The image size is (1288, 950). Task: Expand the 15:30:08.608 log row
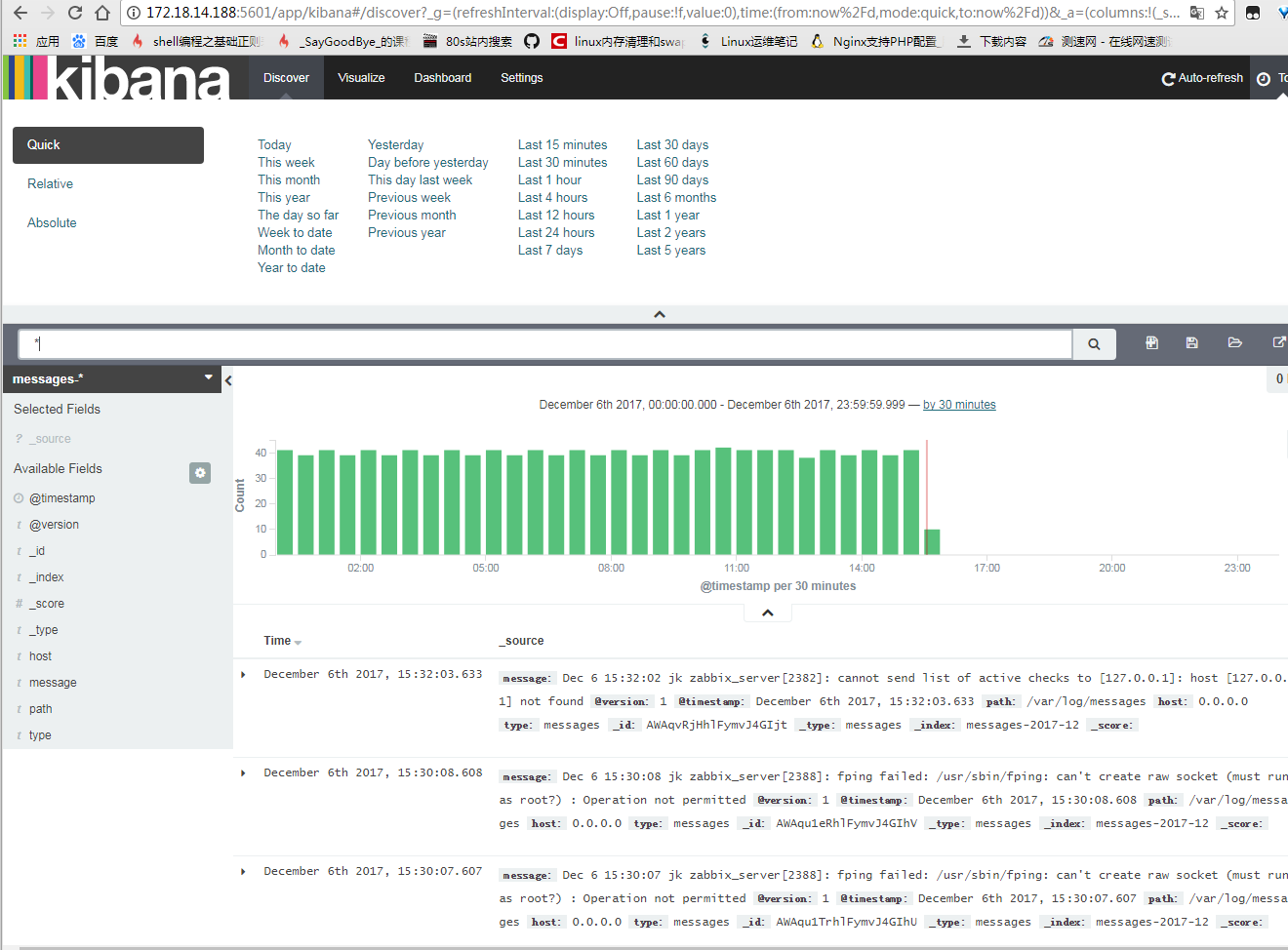tap(243, 772)
